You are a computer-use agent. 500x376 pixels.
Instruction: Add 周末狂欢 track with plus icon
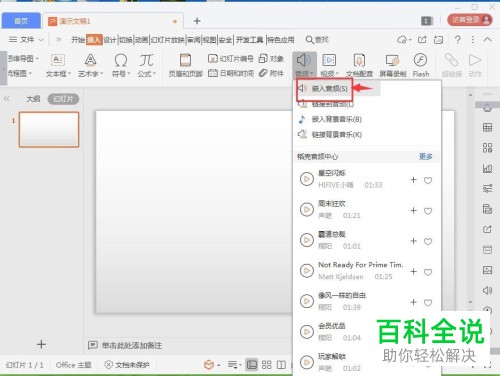click(413, 210)
